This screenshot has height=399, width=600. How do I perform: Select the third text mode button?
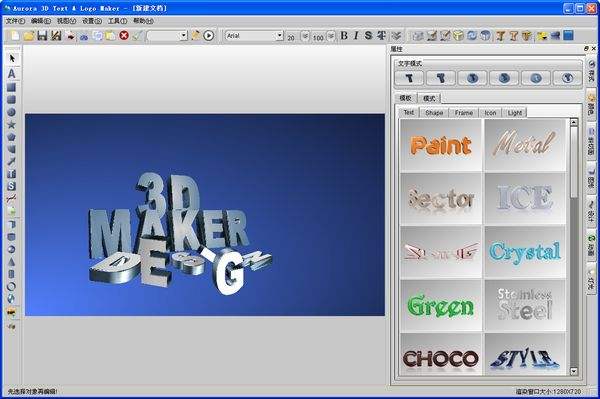point(473,78)
